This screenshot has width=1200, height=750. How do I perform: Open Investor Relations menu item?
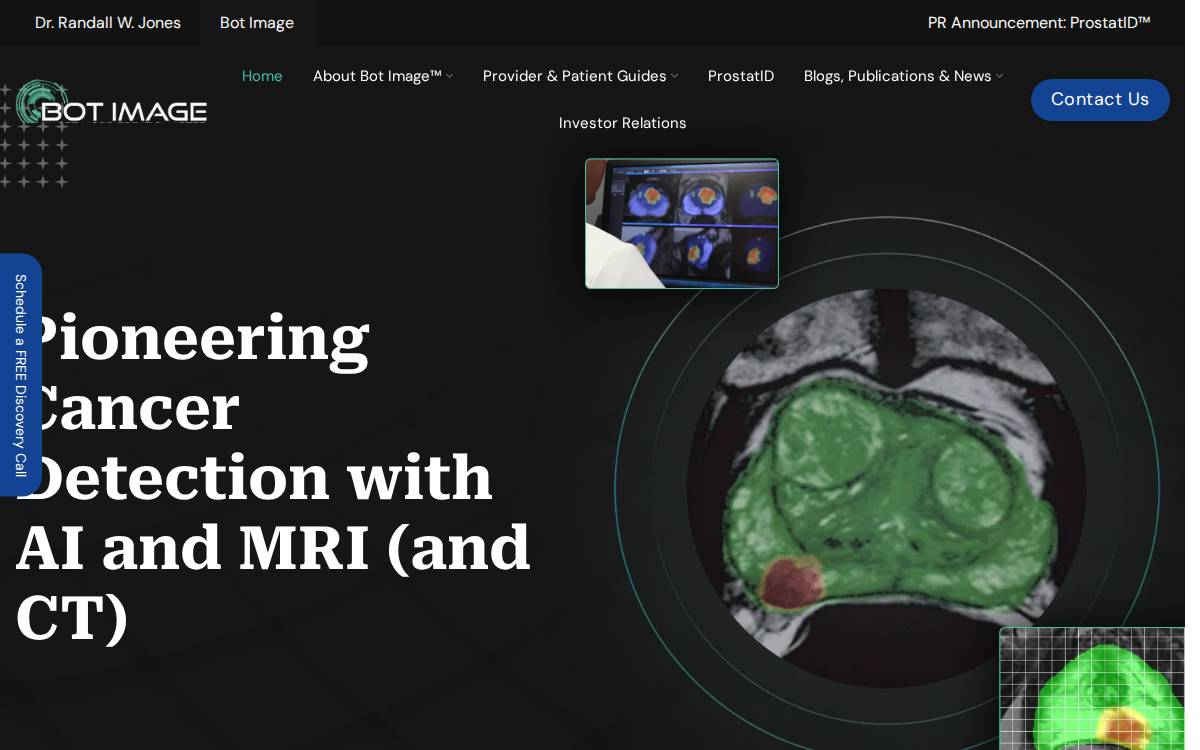point(623,123)
